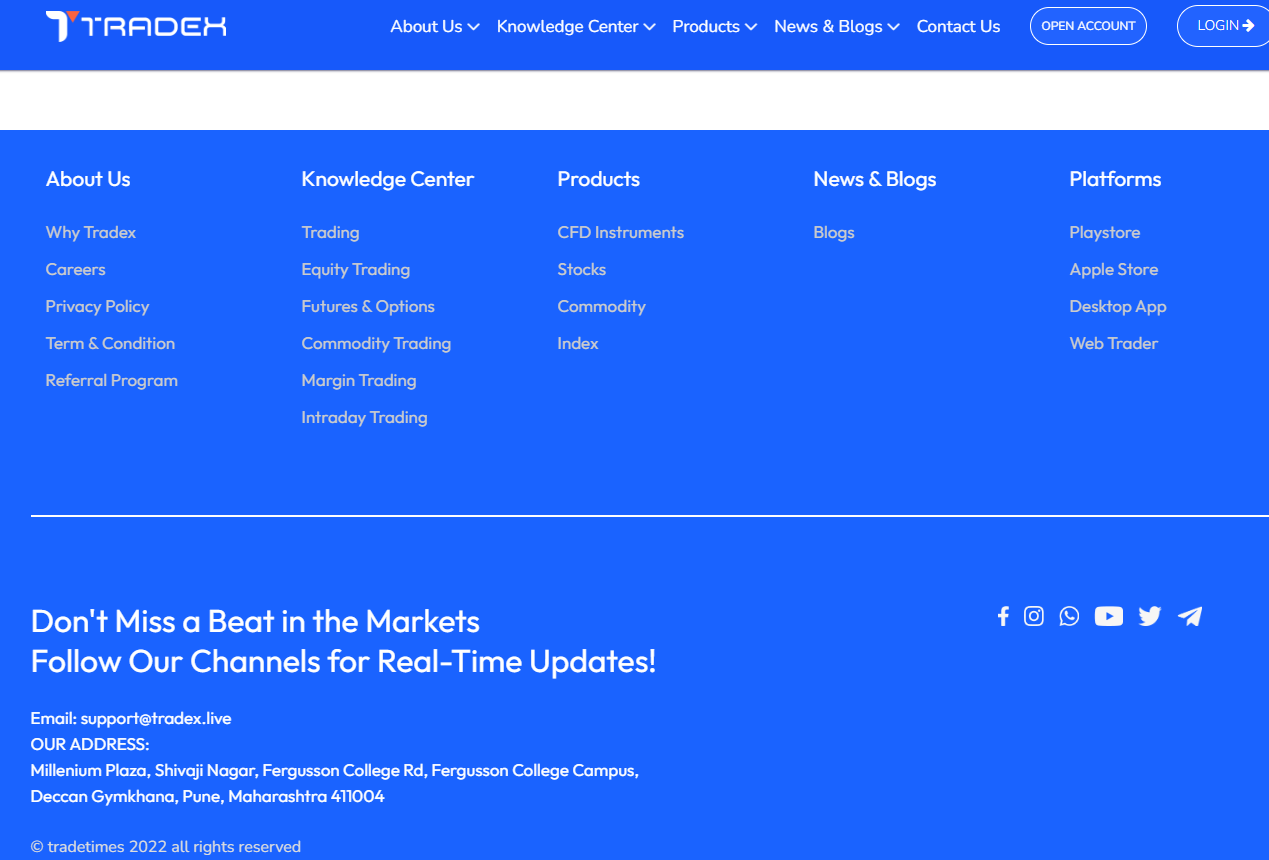Open the Twitter social icon
1269x860 pixels.
1150,616
